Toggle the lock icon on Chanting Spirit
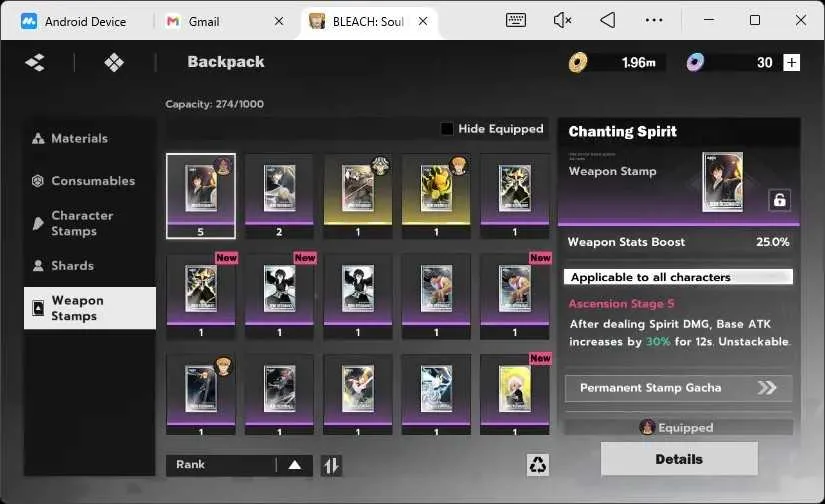This screenshot has height=504, width=825. pyautogui.click(x=780, y=200)
